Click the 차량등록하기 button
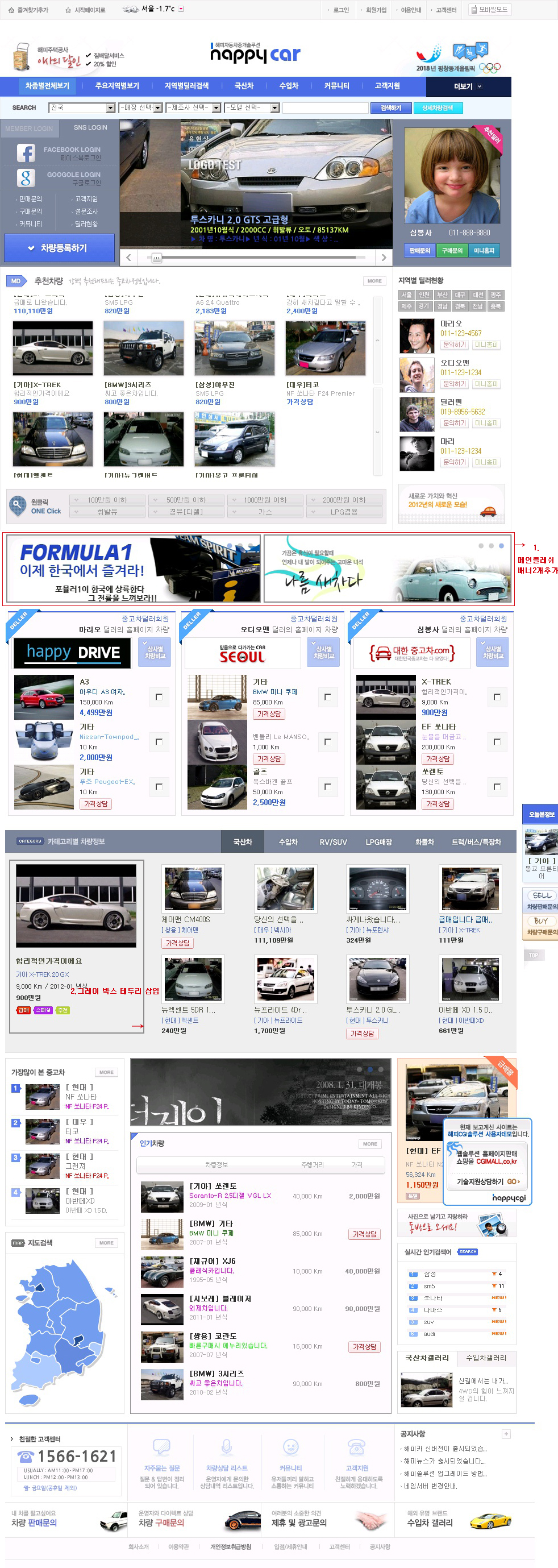Screen dimensions: 558x1568 (59, 248)
